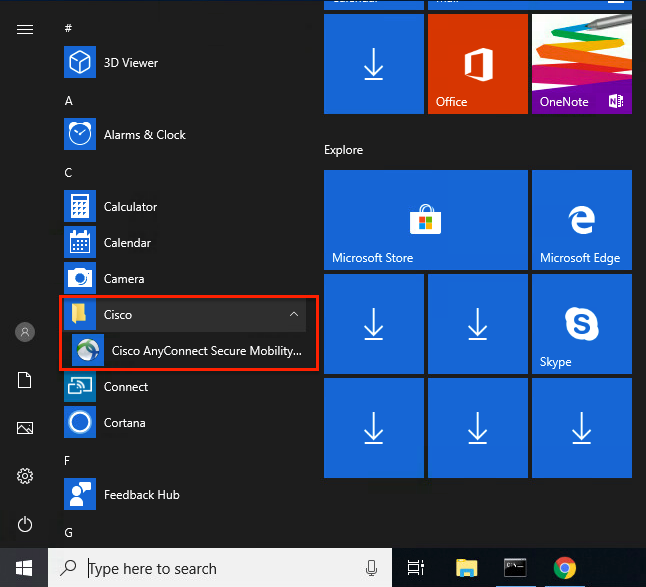Jump to letter # section header
This screenshot has width=646, height=587.
pyautogui.click(x=68, y=28)
